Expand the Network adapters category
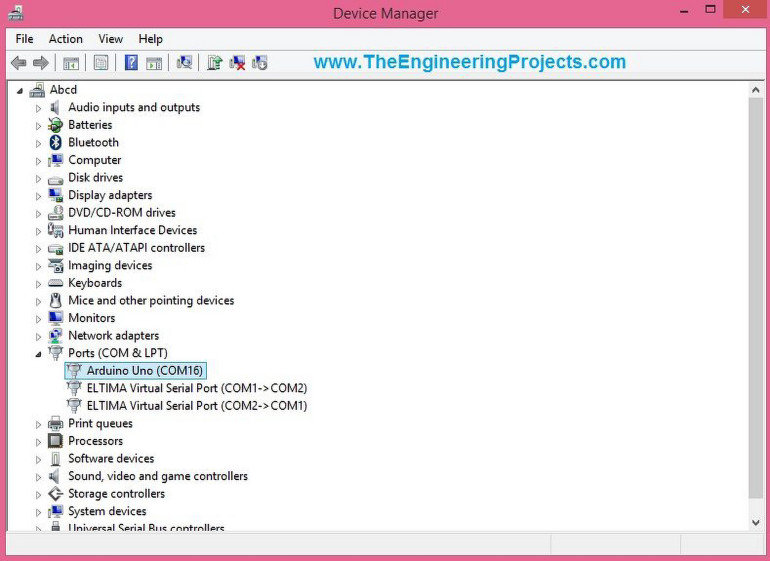 (39, 336)
